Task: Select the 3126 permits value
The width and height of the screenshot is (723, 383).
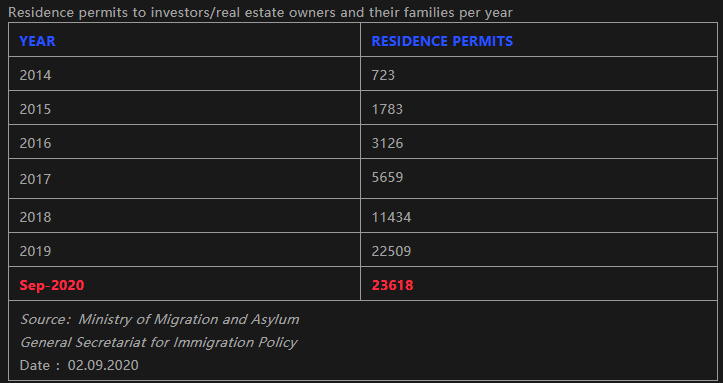Action: point(387,143)
